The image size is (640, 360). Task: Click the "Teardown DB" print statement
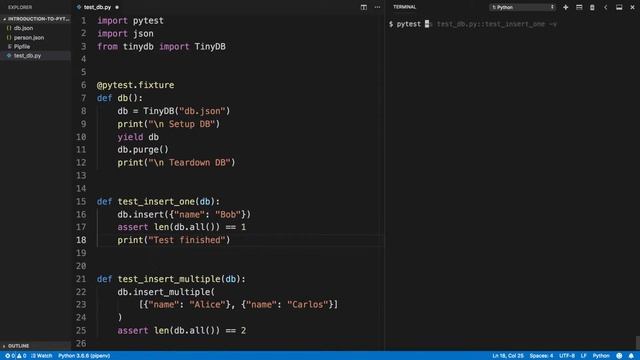[176, 162]
